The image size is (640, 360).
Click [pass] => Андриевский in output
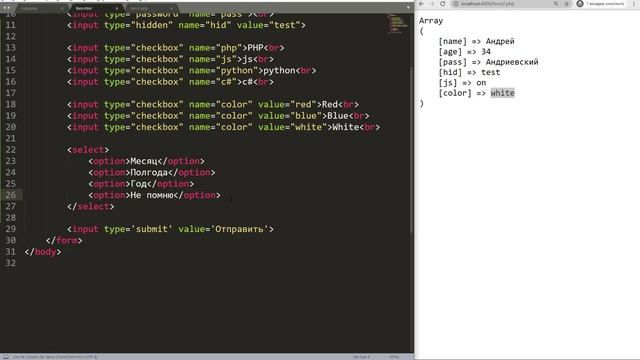coord(488,62)
